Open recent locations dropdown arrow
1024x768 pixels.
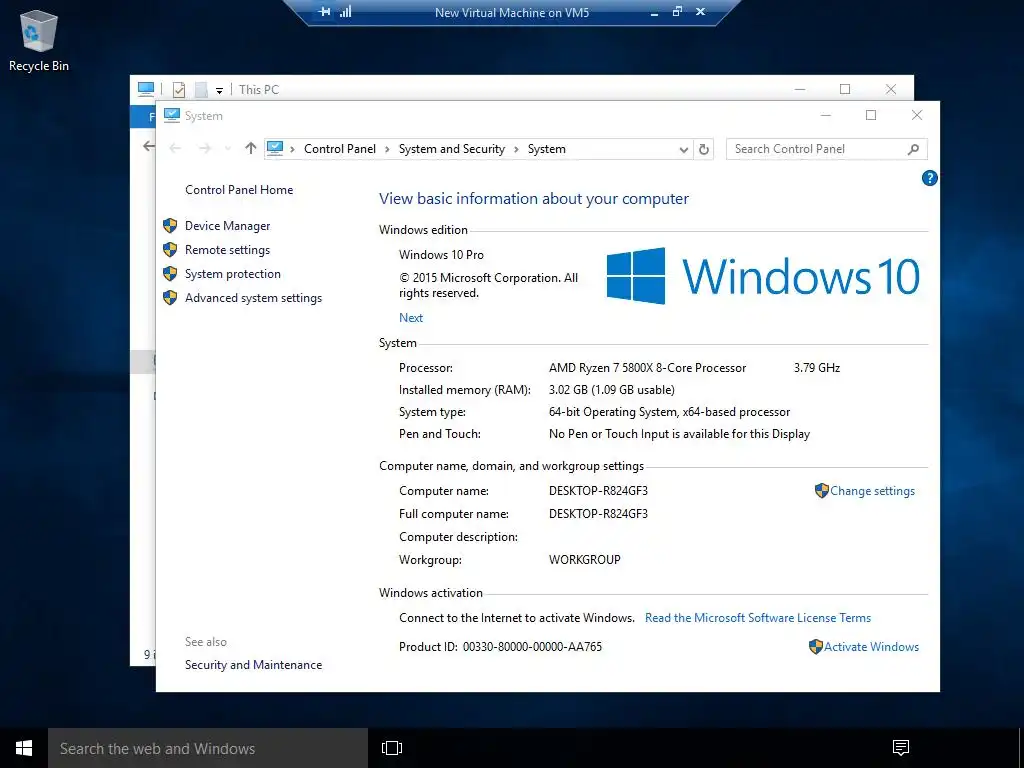click(x=228, y=149)
